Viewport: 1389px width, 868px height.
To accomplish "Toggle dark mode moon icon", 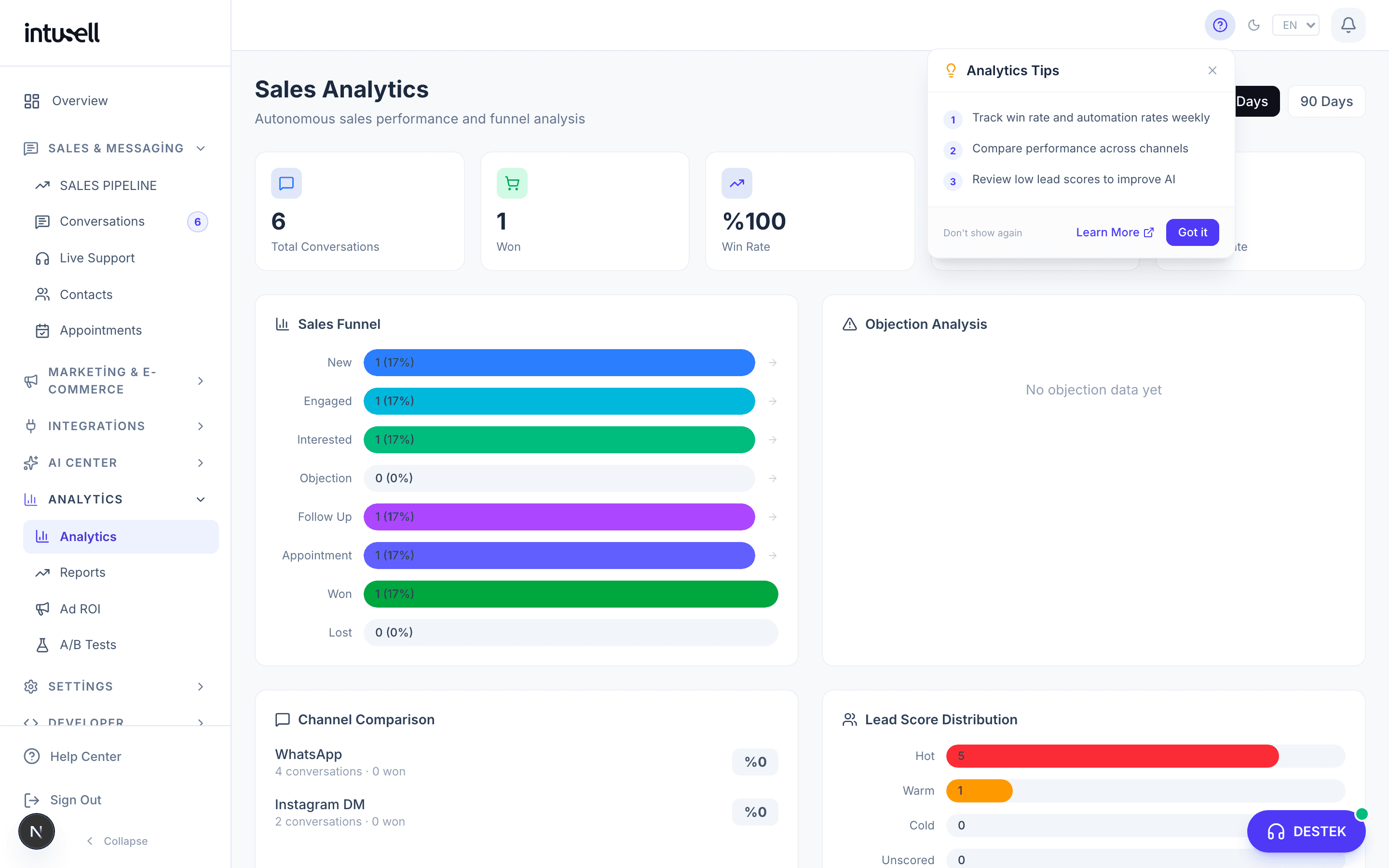I will [x=1254, y=25].
